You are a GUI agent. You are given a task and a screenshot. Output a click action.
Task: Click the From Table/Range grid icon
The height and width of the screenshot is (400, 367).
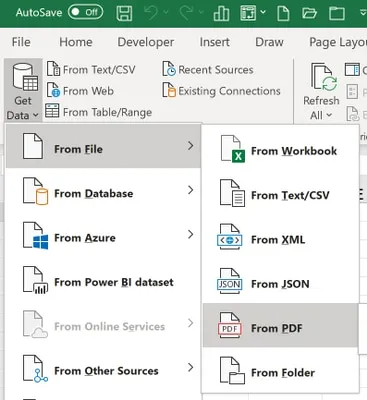point(52,111)
